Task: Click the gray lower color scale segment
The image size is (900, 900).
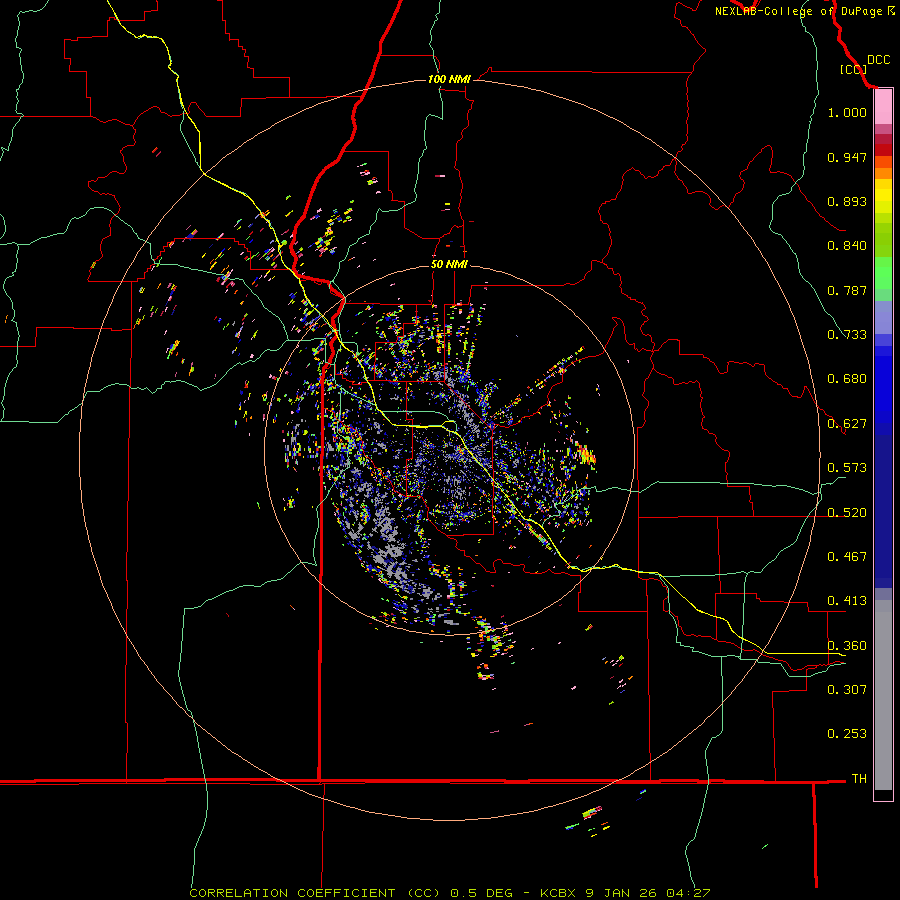Action: [x=883, y=695]
